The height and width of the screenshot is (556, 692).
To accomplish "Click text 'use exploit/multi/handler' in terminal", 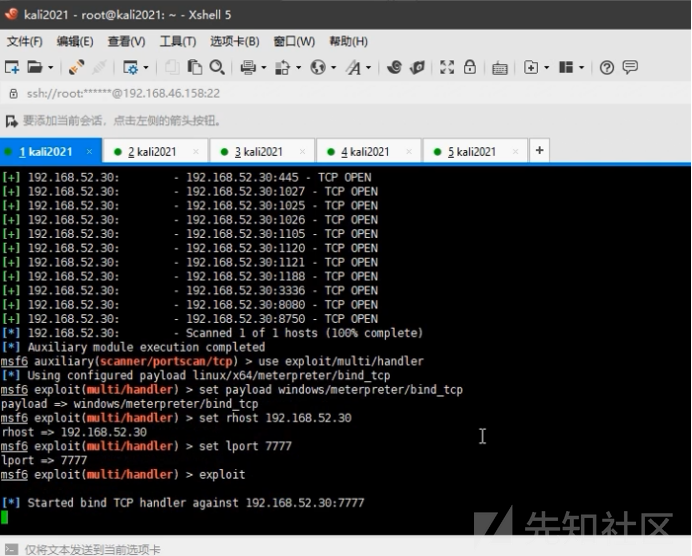I will 341,361.
